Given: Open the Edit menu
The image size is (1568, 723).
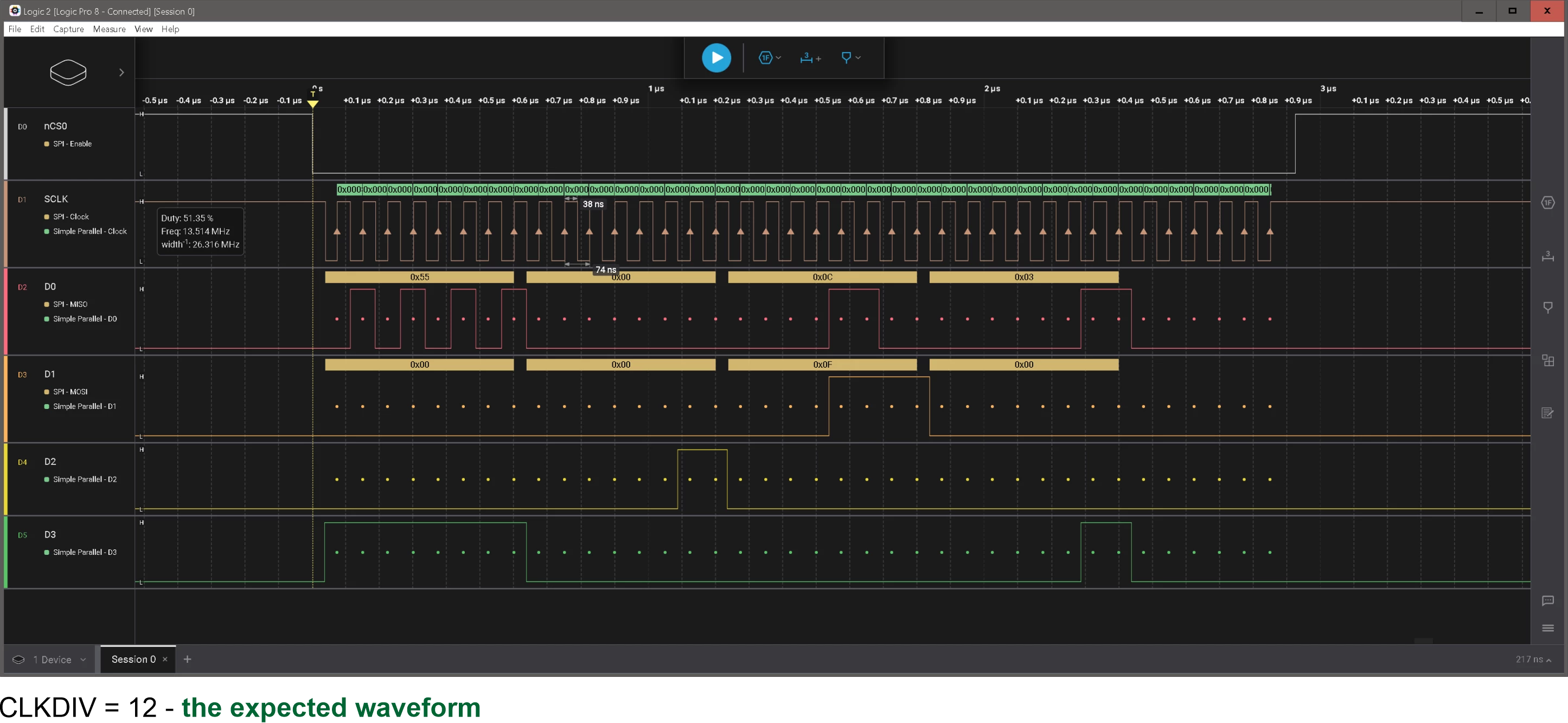Looking at the screenshot, I should click(37, 29).
